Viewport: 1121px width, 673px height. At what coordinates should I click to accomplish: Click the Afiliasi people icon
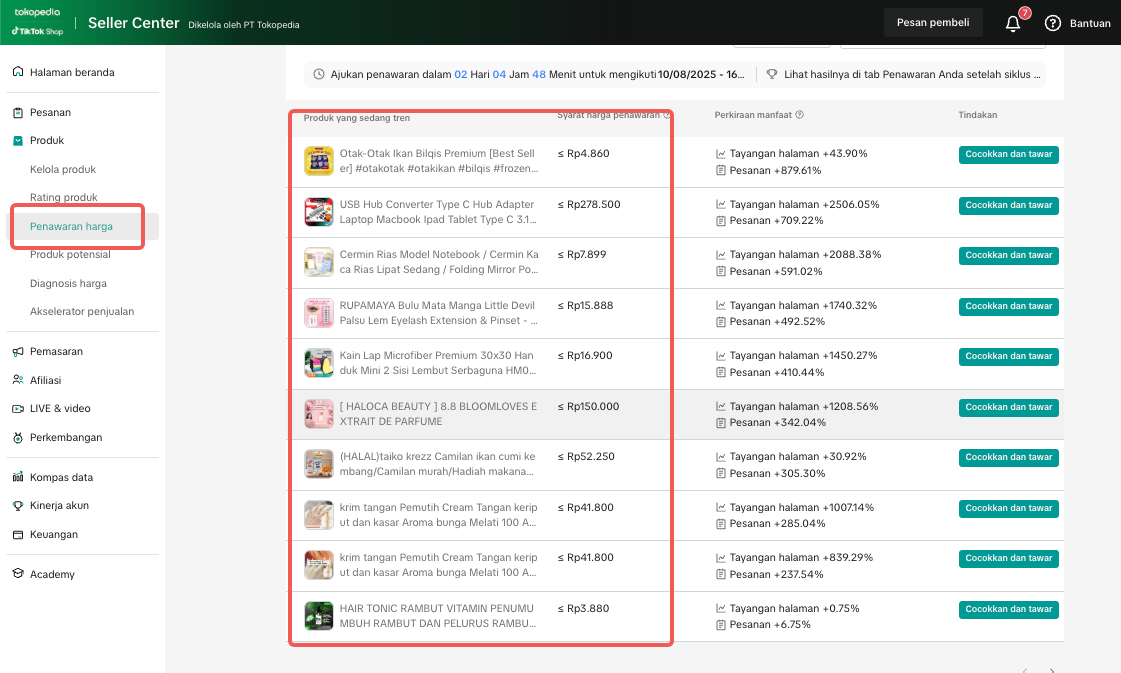click(x=18, y=380)
